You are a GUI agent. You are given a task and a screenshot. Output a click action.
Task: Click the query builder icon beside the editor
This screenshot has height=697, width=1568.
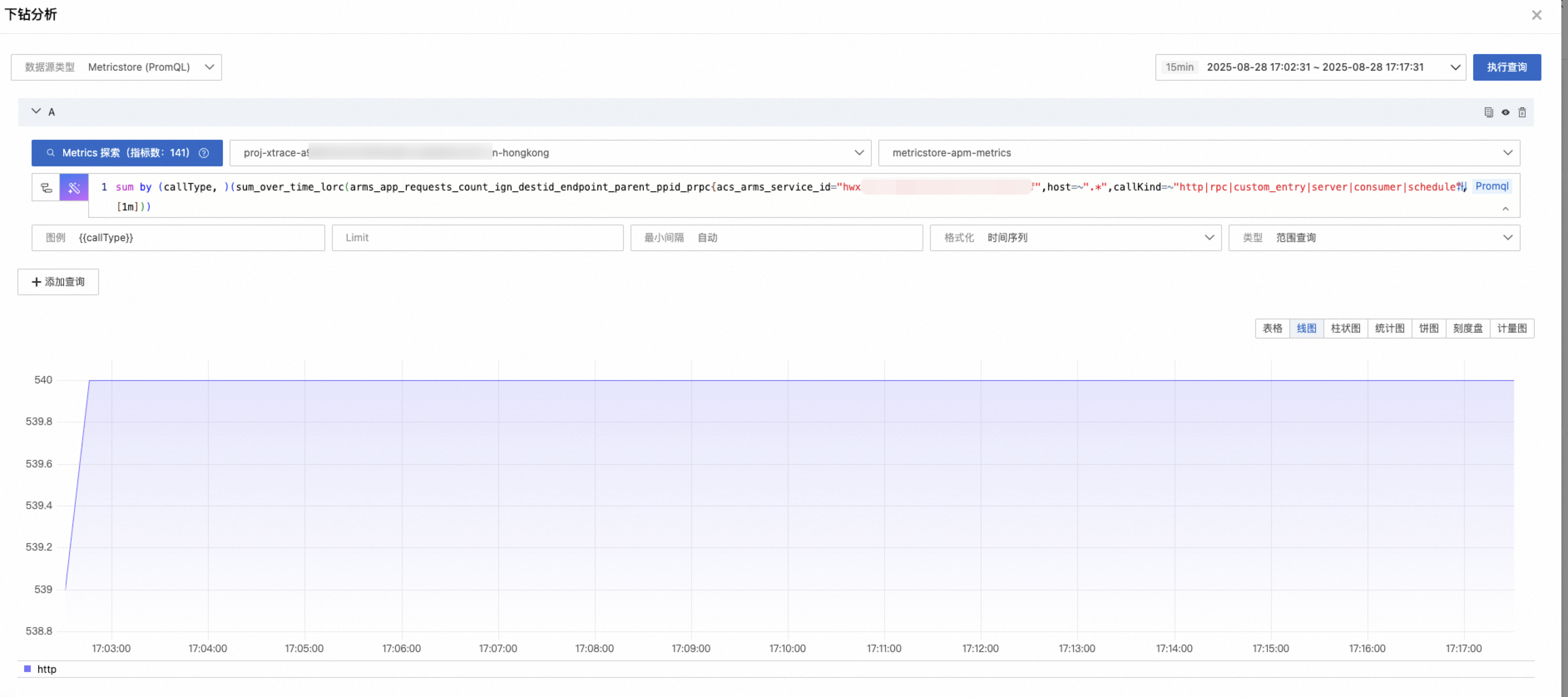[x=46, y=188]
